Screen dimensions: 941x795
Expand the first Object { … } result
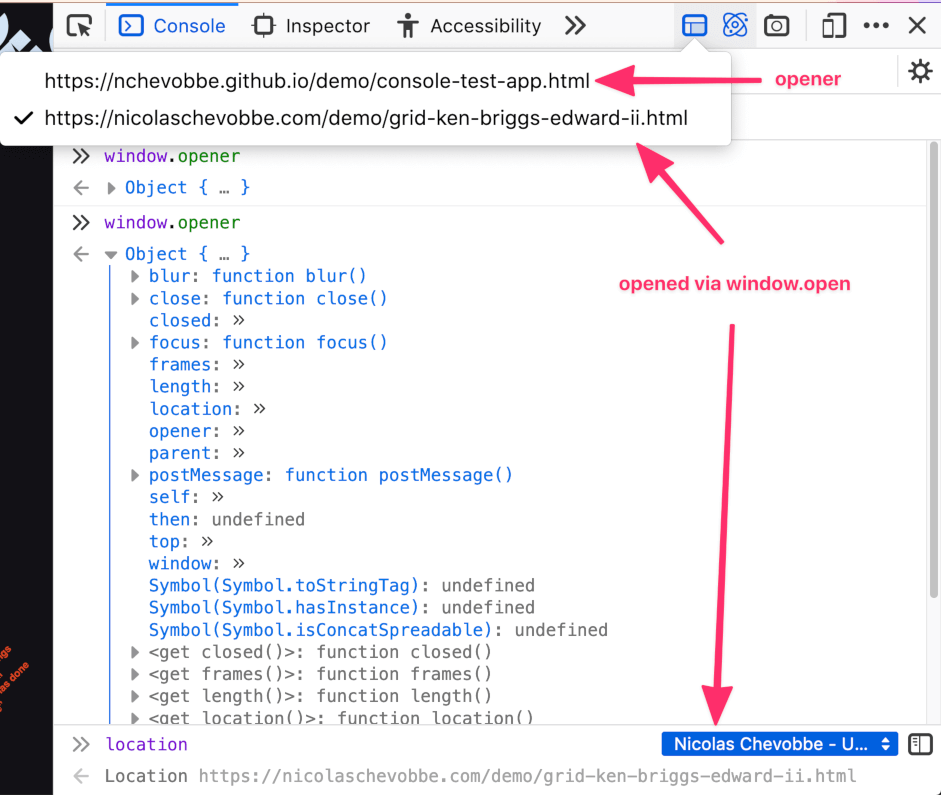coord(111,187)
